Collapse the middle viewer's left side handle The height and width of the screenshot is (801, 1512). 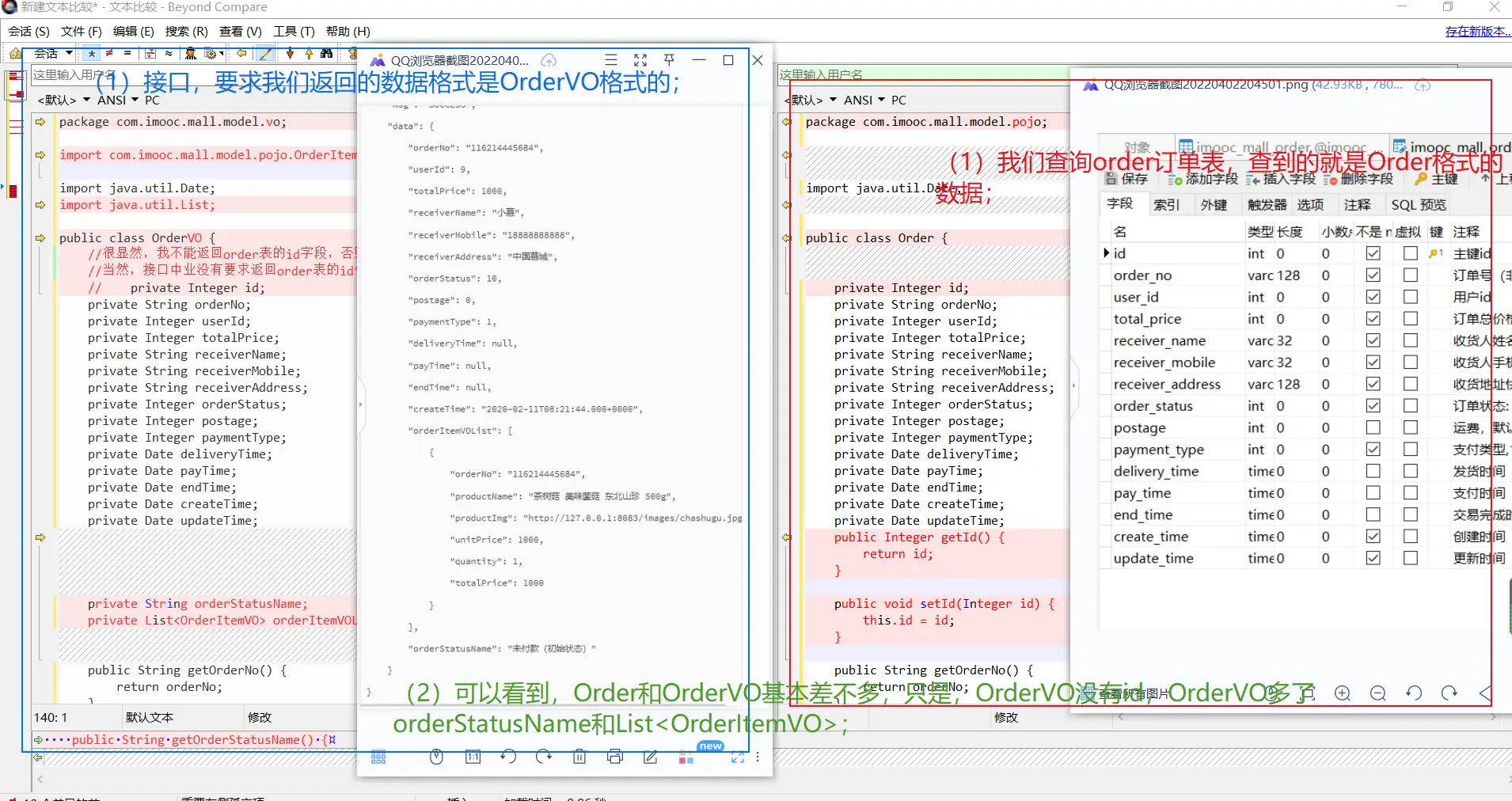pyautogui.click(x=361, y=404)
